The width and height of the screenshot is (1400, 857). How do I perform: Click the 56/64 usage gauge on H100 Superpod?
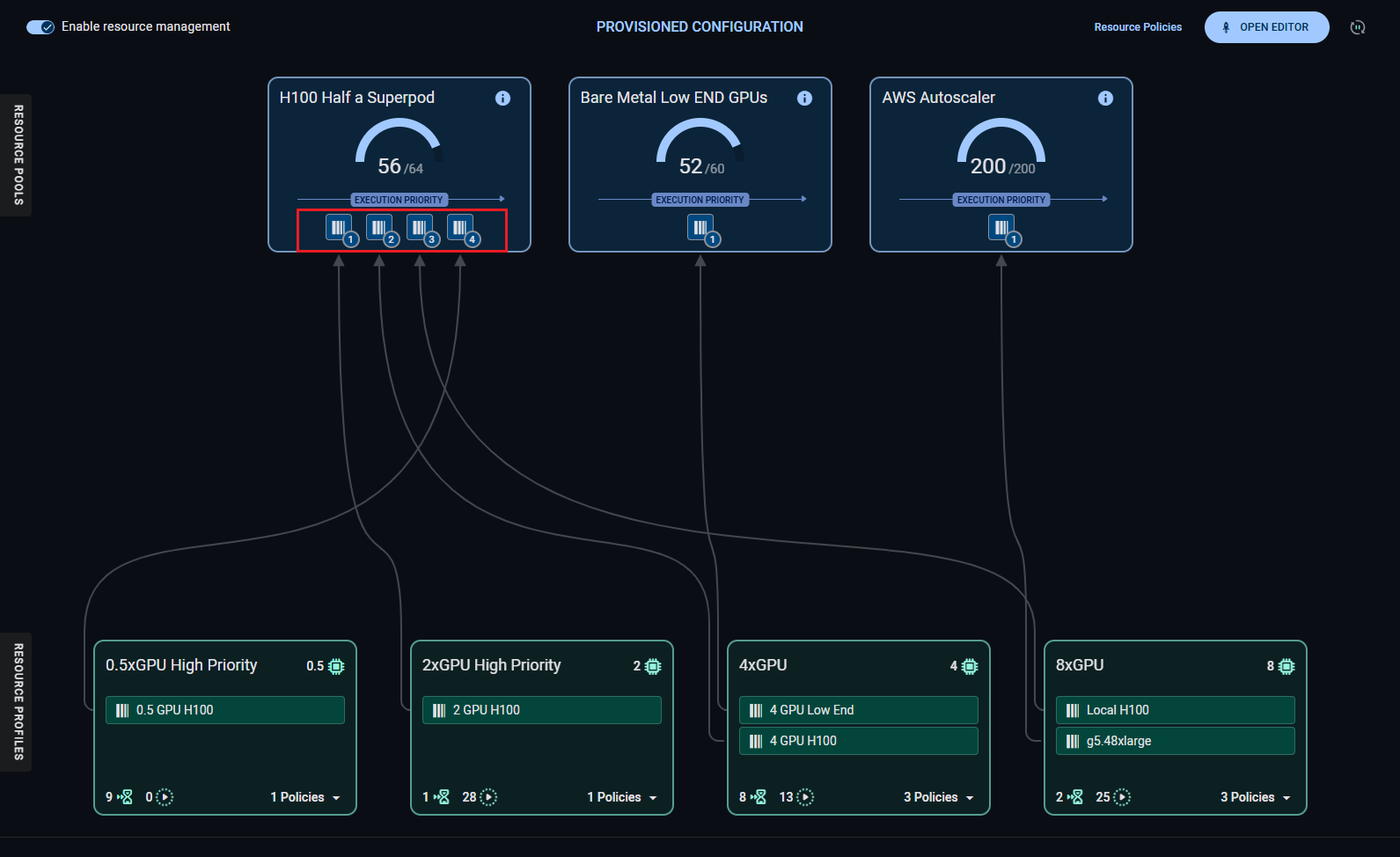pos(399,148)
